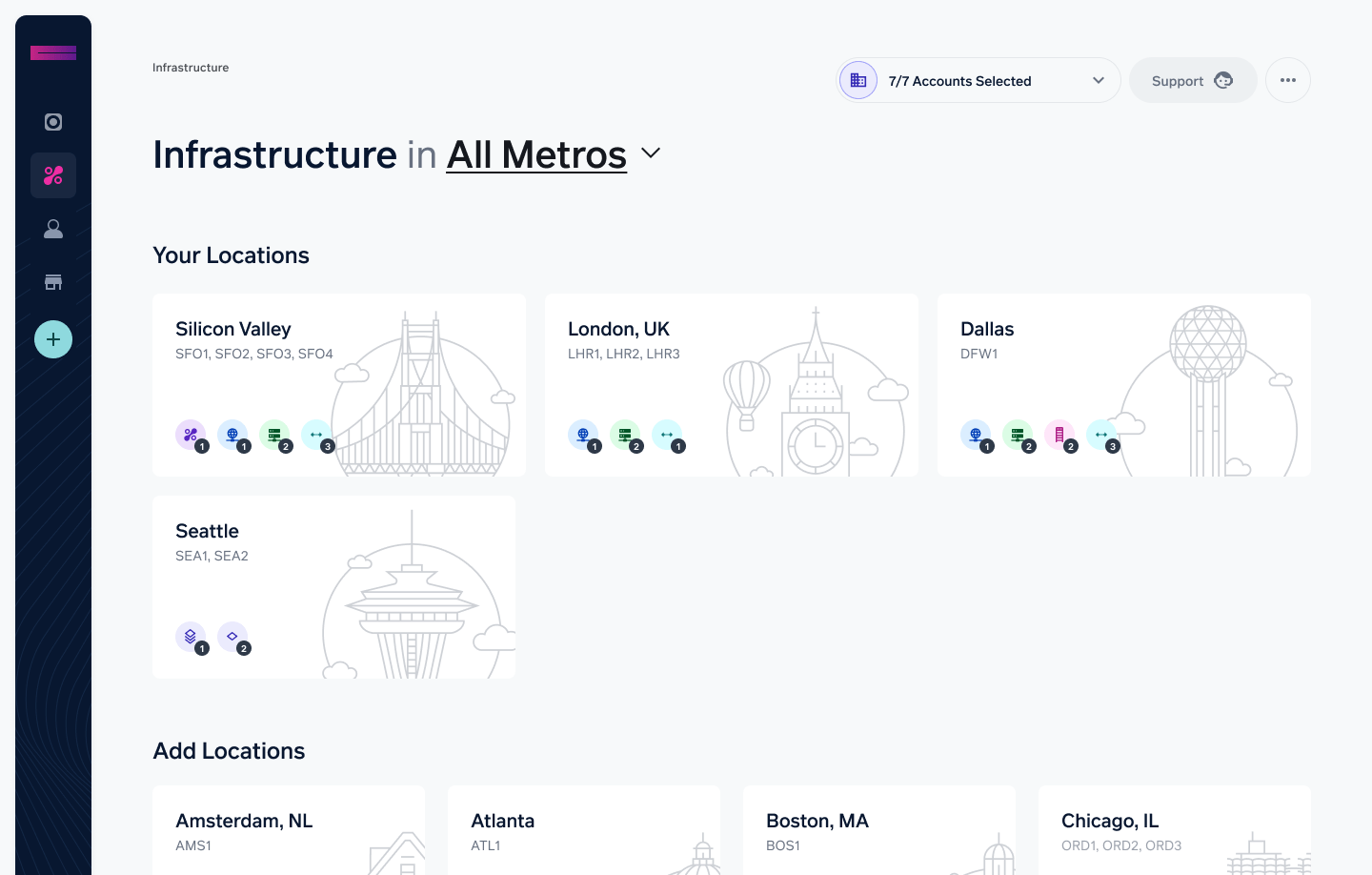Viewport: 1372px width, 875px height.
Task: Click Seattle stacked layers icon
Action: pyautogui.click(x=191, y=637)
